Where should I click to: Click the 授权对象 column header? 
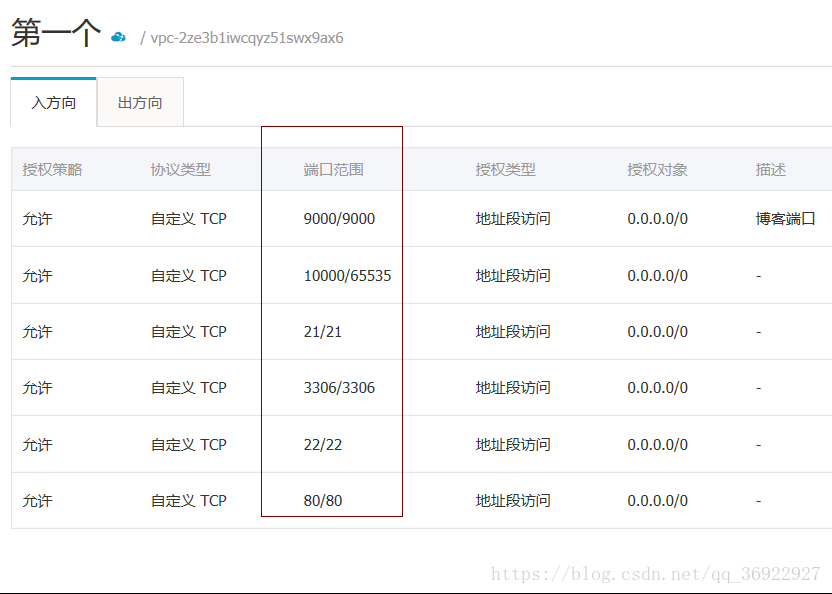pos(657,170)
